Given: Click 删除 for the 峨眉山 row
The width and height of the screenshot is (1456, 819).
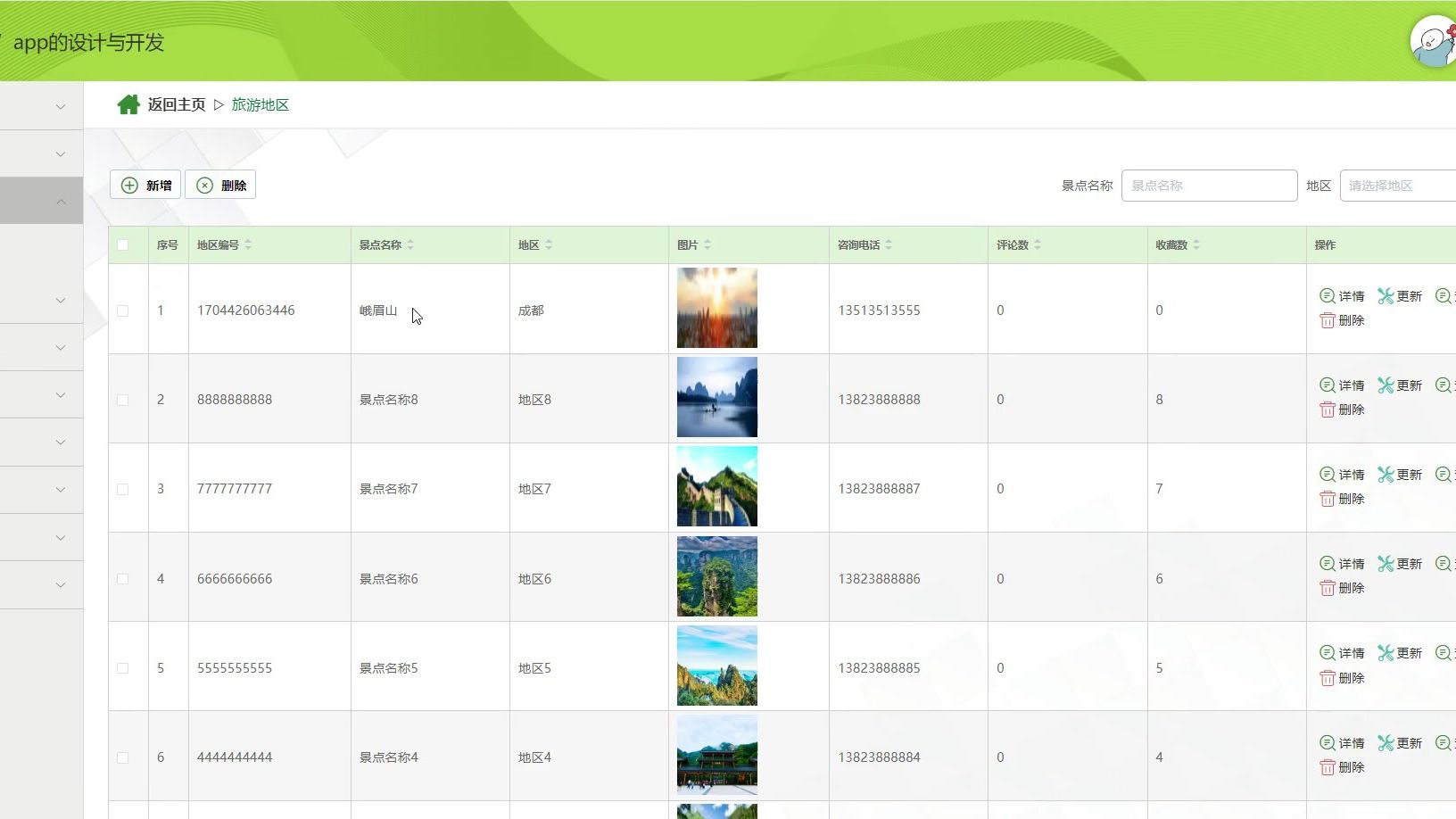Looking at the screenshot, I should point(1342,320).
